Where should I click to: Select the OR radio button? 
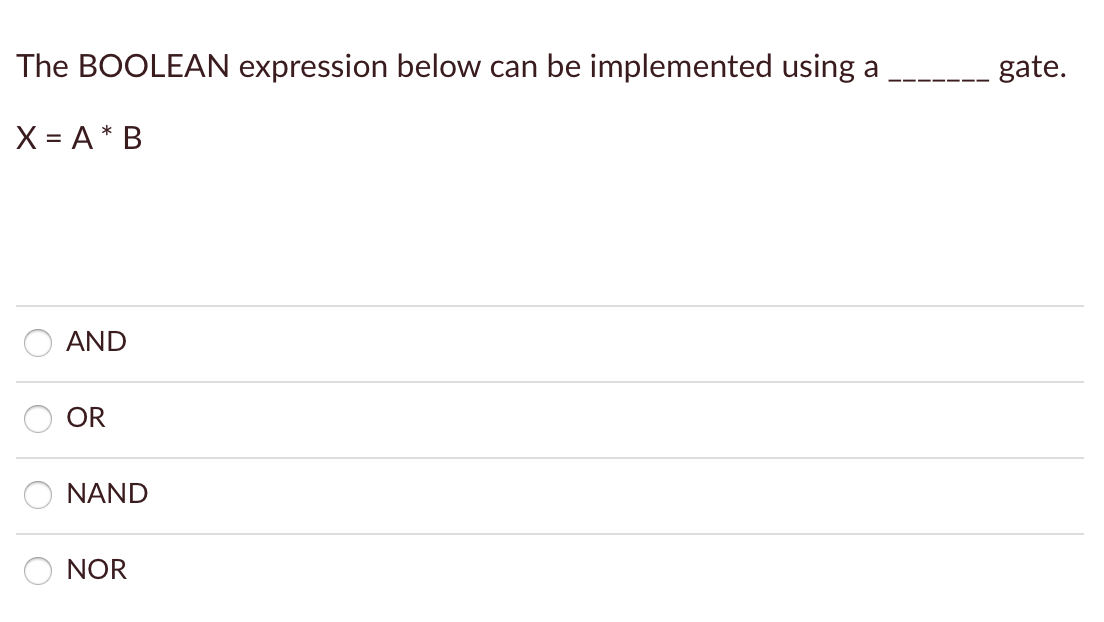coord(37,419)
